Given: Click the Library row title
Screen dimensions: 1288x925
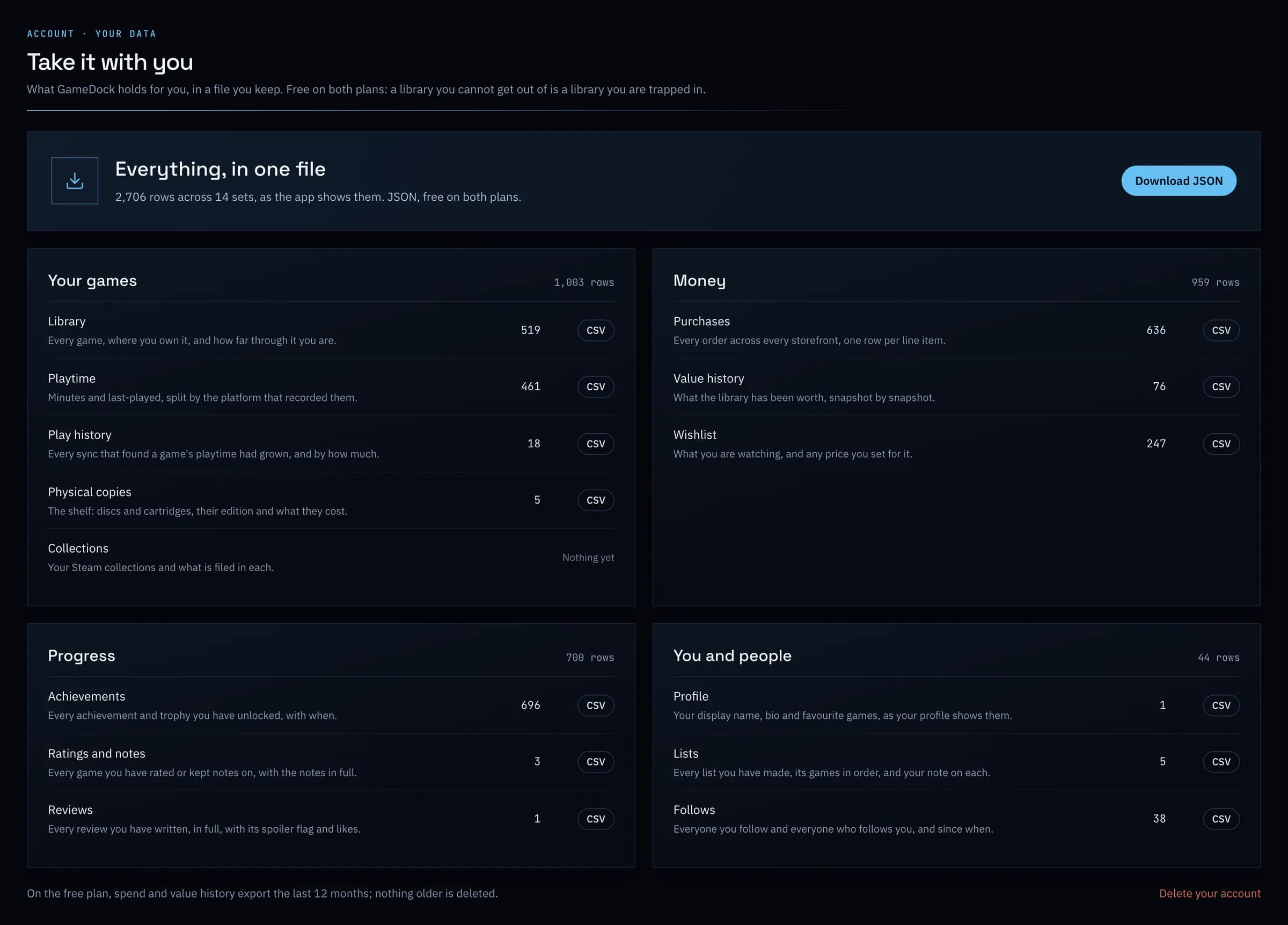Looking at the screenshot, I should [x=67, y=321].
